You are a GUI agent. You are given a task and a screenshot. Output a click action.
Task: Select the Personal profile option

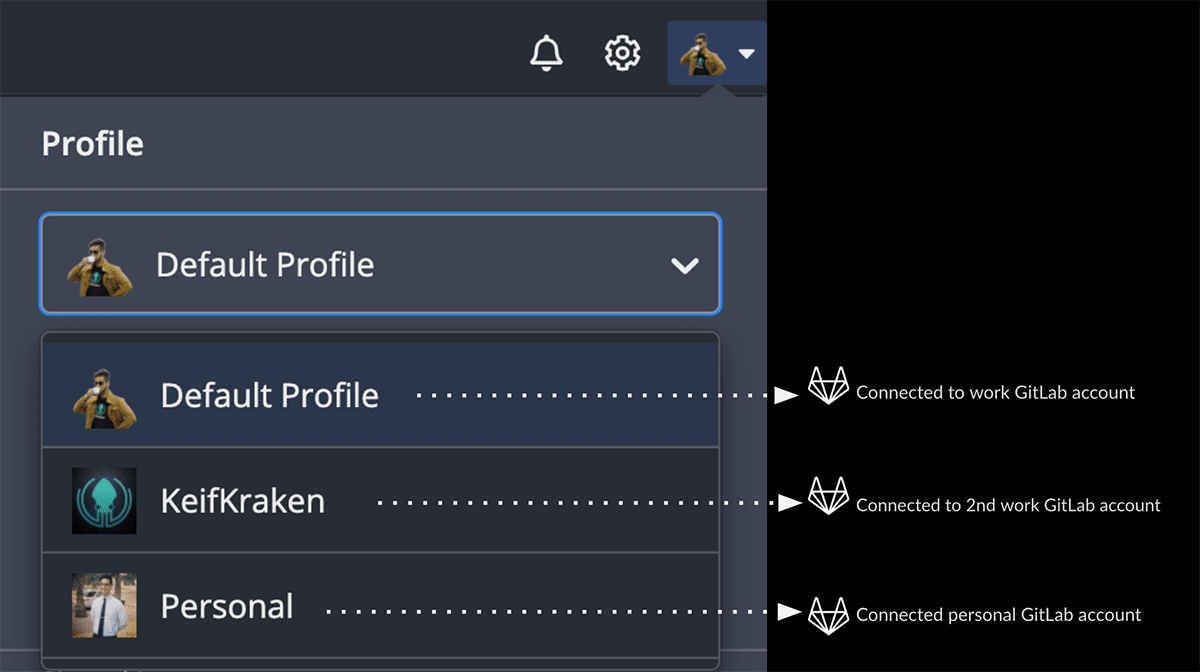click(x=380, y=606)
